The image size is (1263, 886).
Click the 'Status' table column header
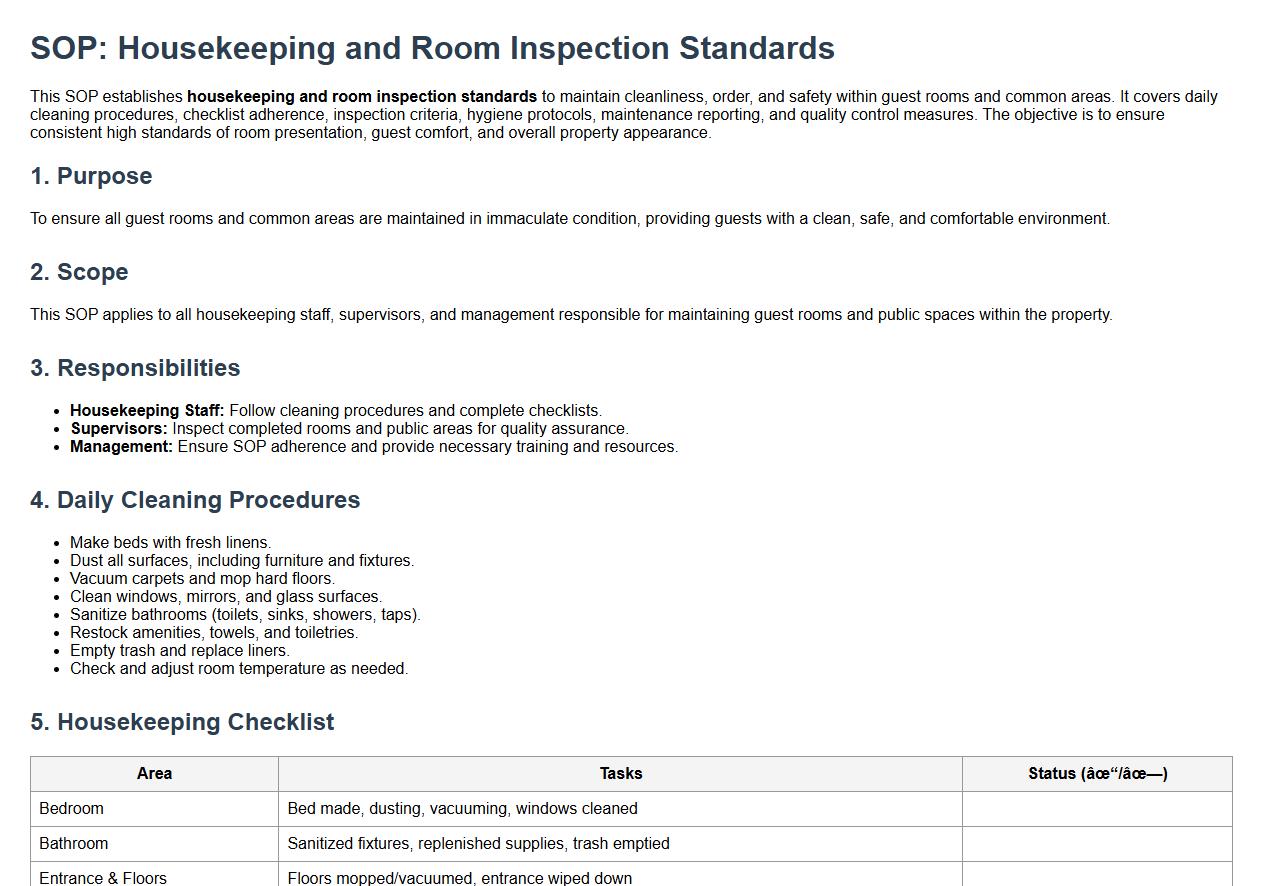(1097, 774)
